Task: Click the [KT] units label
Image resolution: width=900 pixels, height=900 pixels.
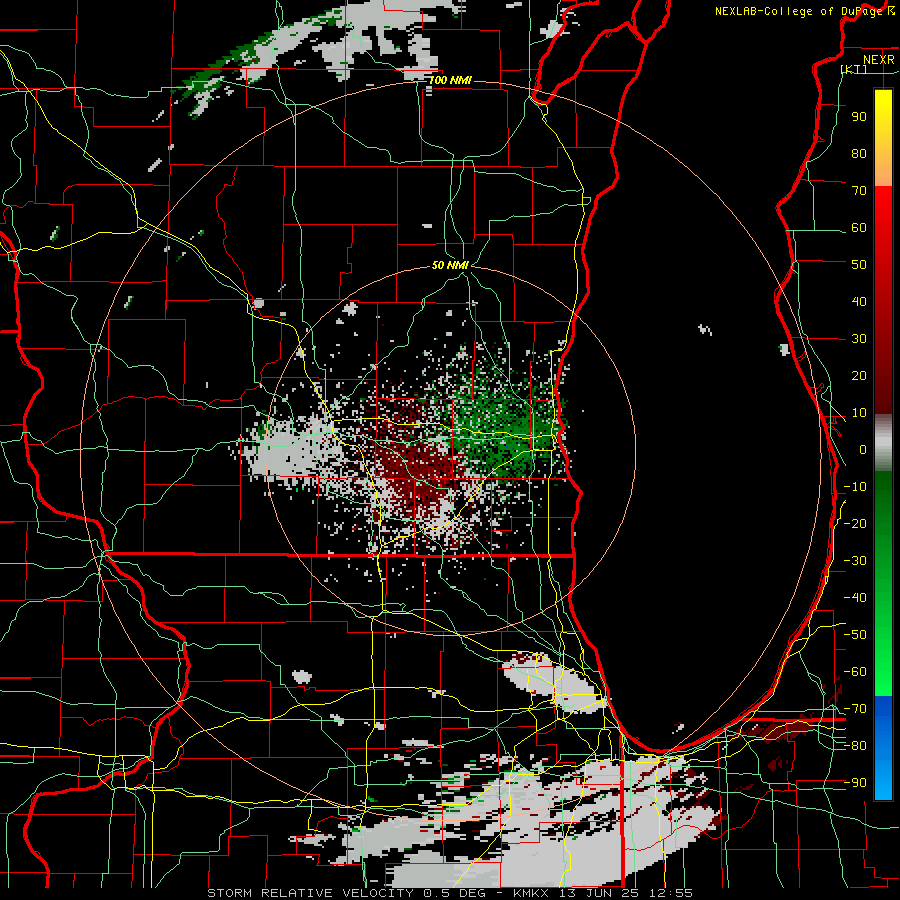Action: click(x=854, y=69)
